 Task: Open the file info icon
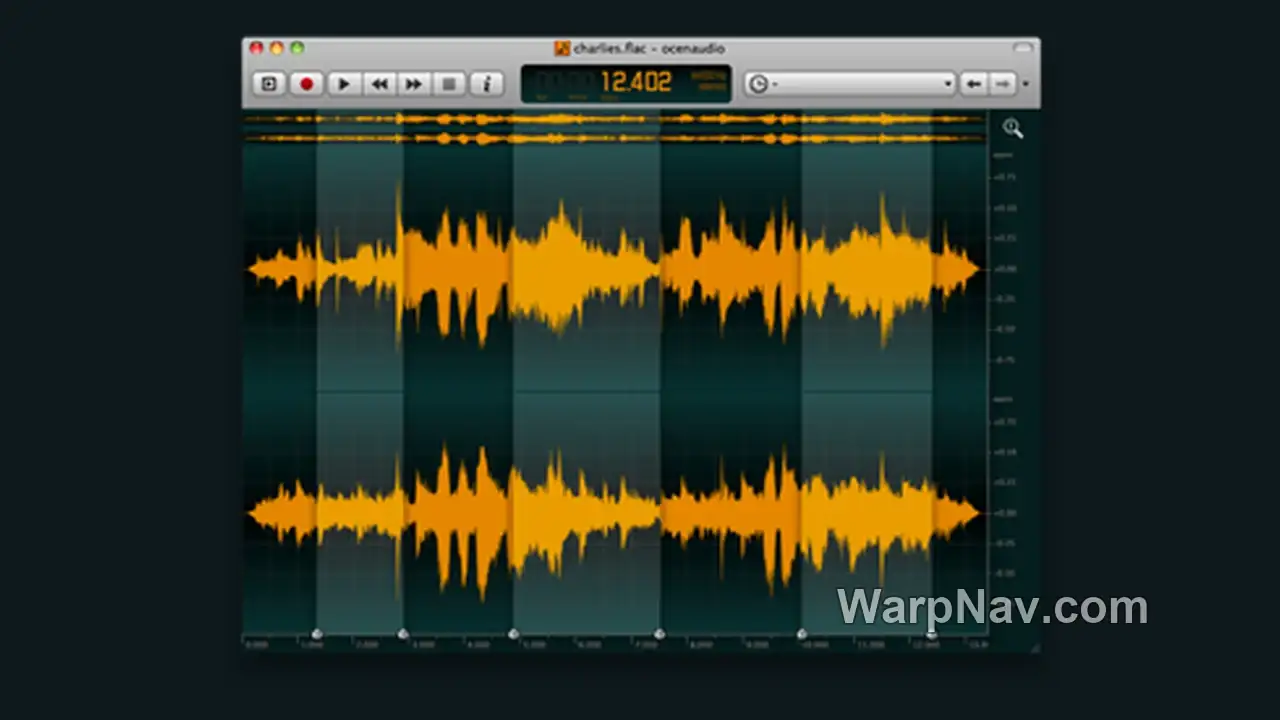tap(486, 84)
